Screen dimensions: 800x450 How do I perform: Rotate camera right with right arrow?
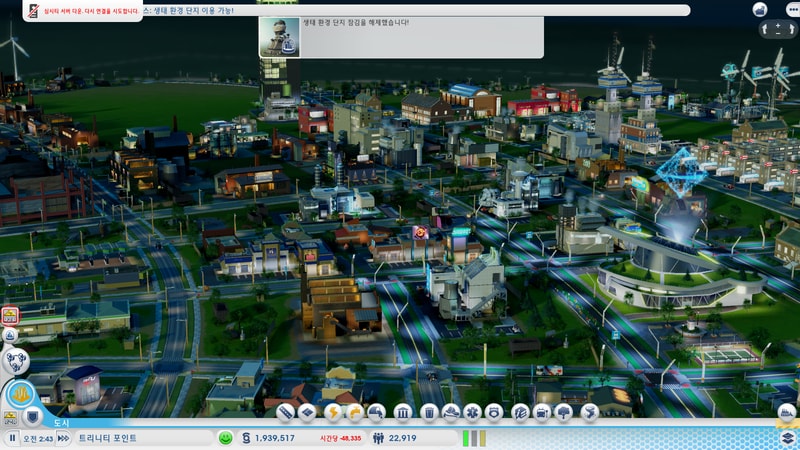point(791,29)
